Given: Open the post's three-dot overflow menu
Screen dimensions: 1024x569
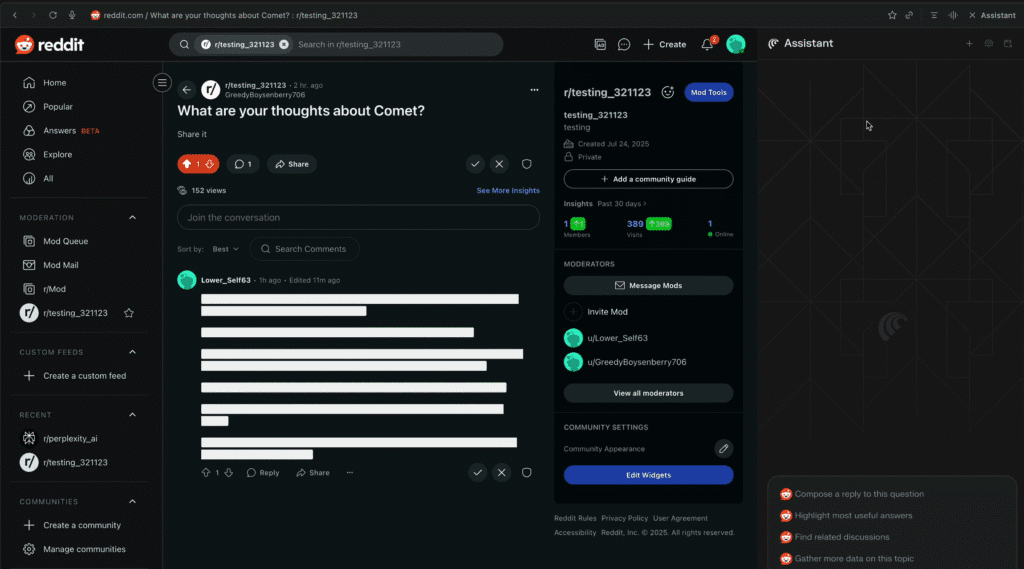Looking at the screenshot, I should click(x=534, y=89).
